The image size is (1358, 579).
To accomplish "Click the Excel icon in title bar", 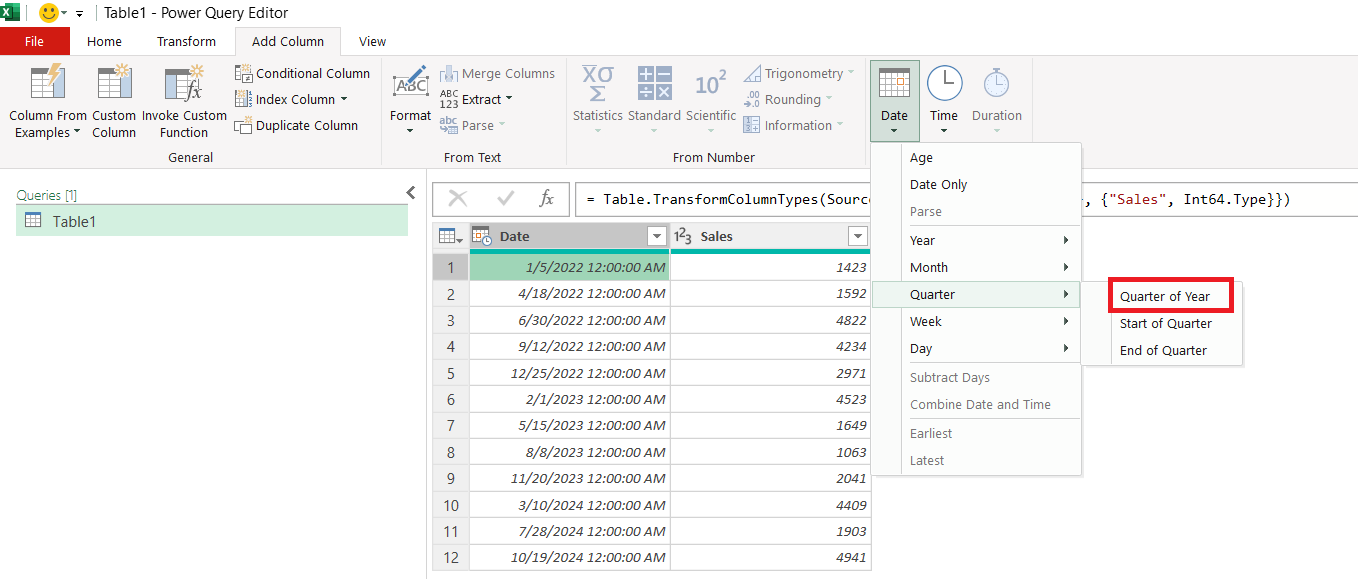I will (x=10, y=13).
